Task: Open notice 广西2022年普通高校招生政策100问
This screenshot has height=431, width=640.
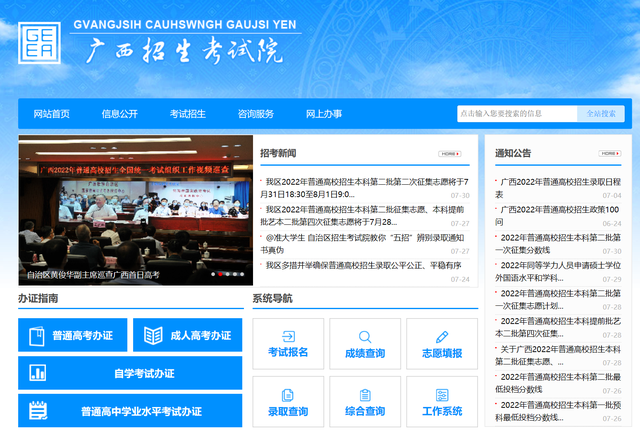Action: [558, 216]
